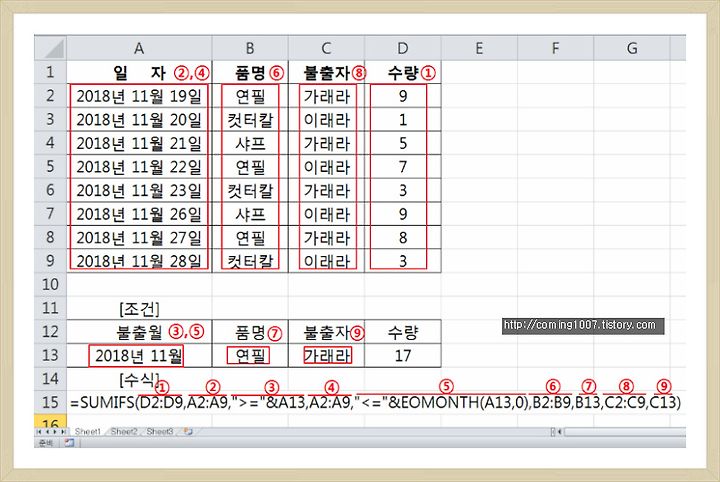The image size is (720, 482).
Task: Click cell A5 with 2018년 11월 22일
Action: click(139, 166)
